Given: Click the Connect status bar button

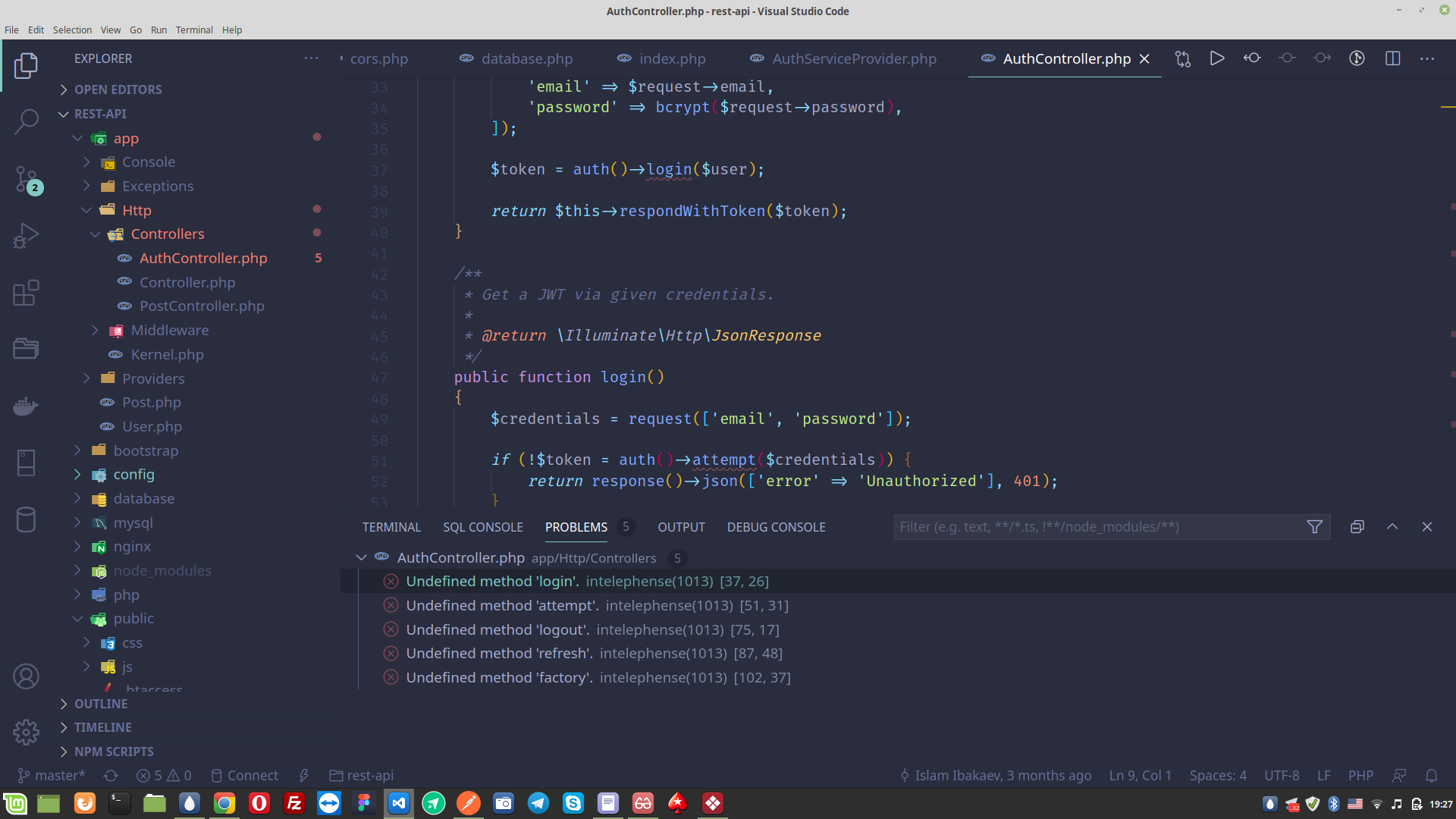Looking at the screenshot, I should point(244,776).
